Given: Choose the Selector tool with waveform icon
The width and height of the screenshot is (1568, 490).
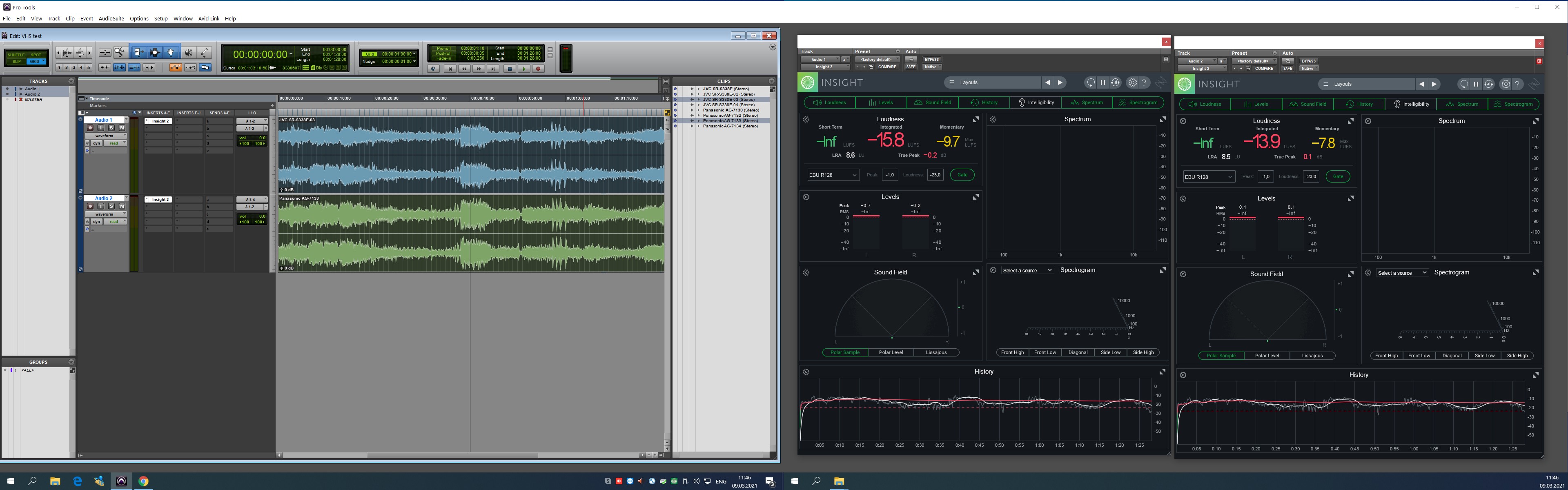Looking at the screenshot, I should click(155, 53).
